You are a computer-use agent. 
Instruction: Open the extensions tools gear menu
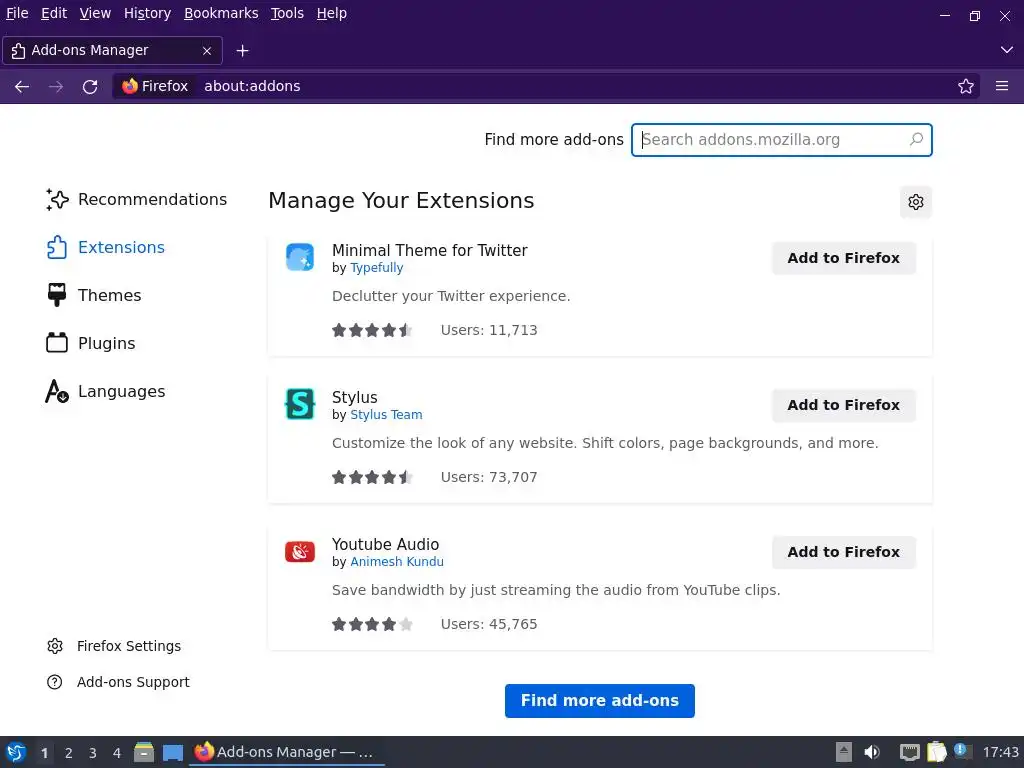coord(916,202)
